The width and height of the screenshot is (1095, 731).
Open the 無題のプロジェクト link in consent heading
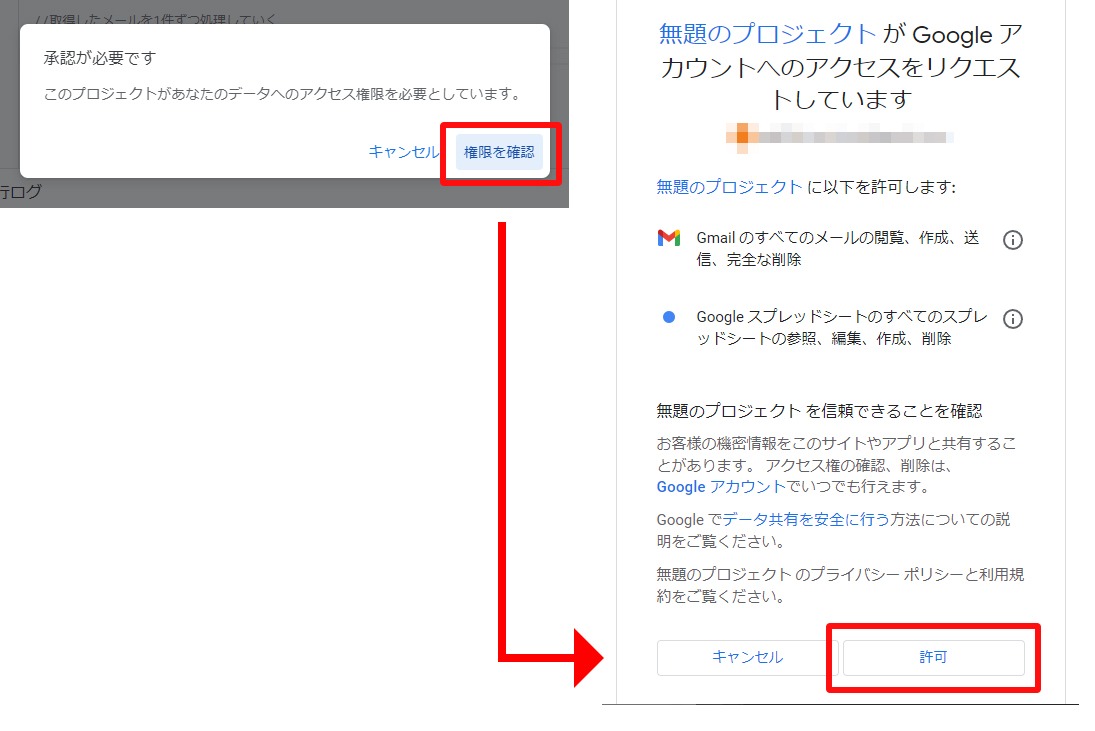click(767, 34)
